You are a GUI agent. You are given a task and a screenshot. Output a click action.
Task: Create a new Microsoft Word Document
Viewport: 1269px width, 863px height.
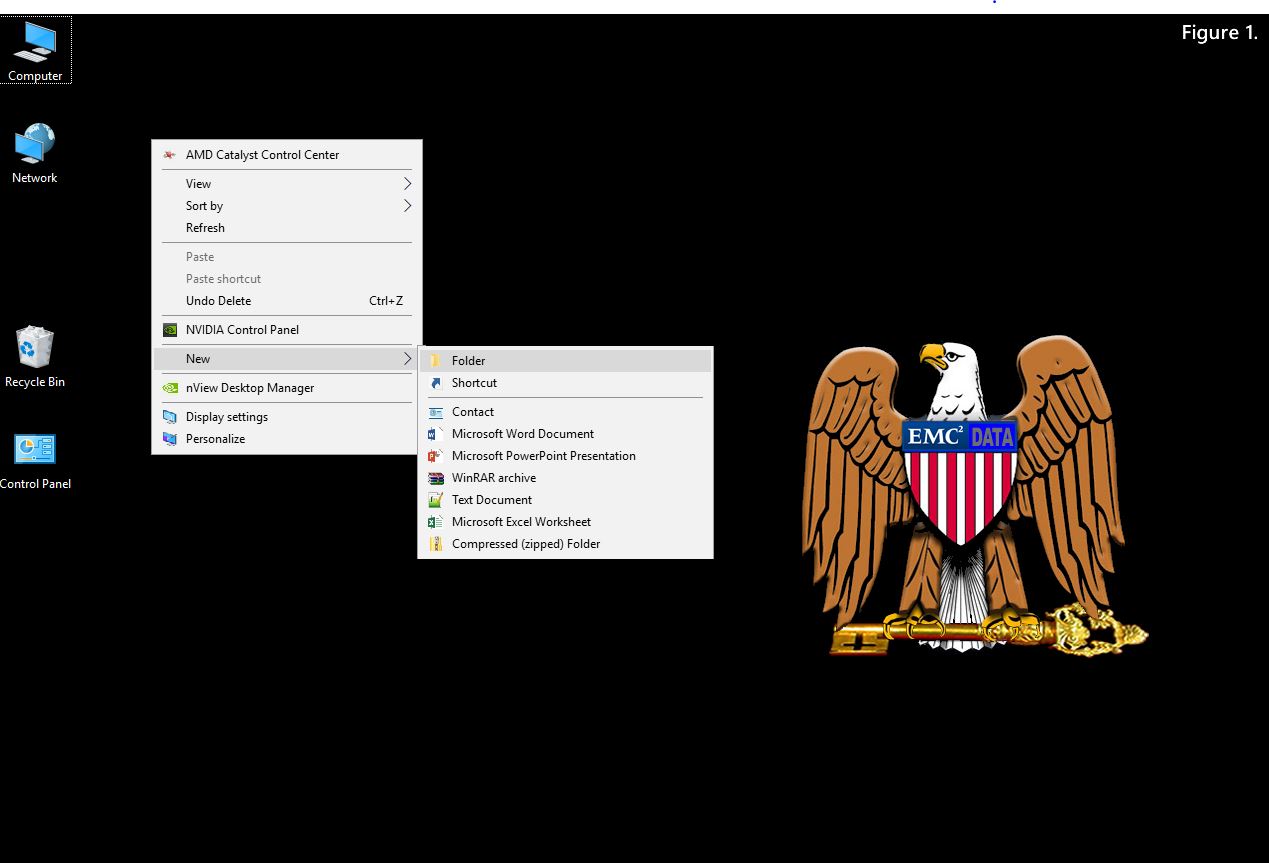(x=565, y=434)
